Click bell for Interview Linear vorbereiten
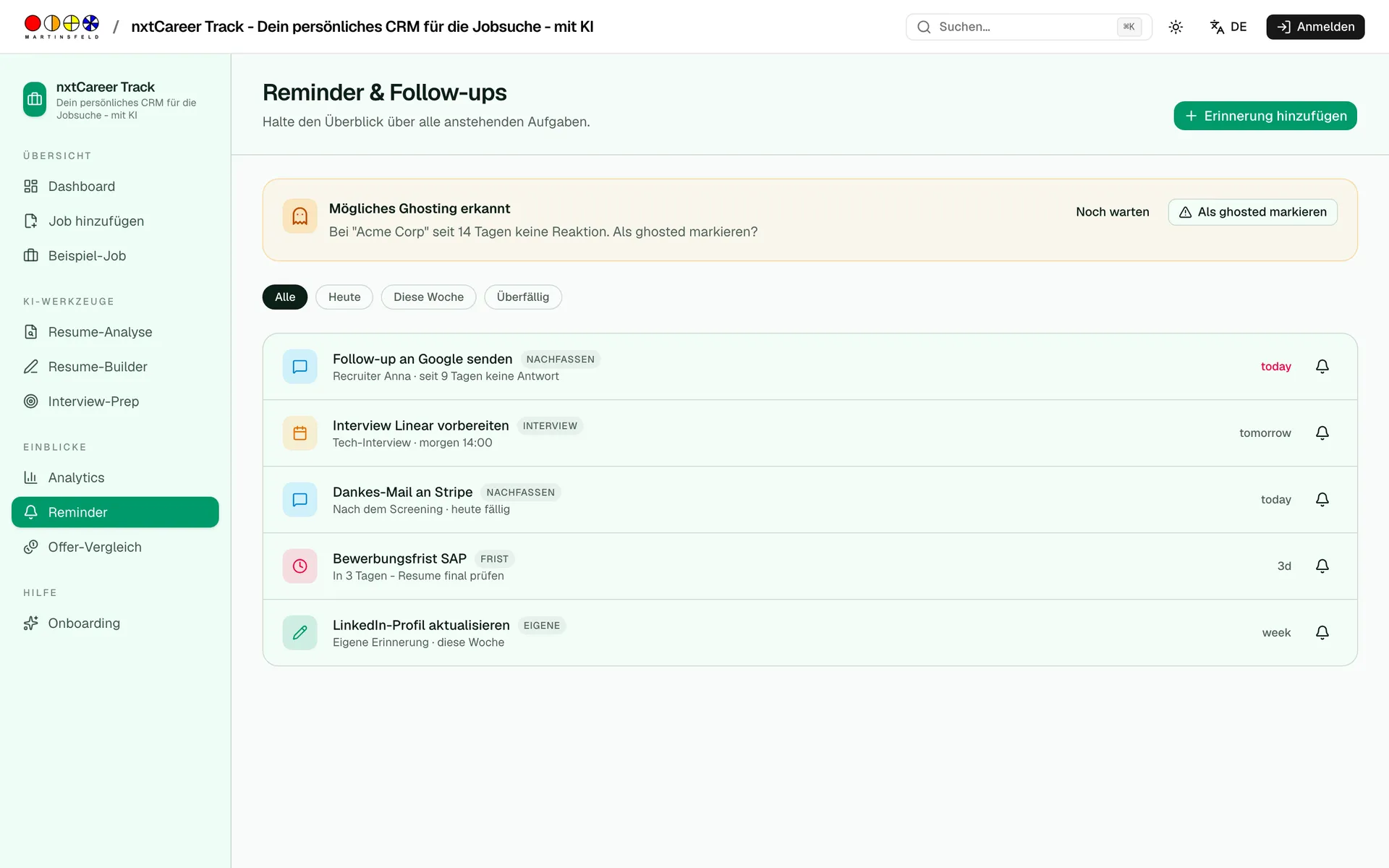Screen dimensions: 1389x868 (1322, 433)
